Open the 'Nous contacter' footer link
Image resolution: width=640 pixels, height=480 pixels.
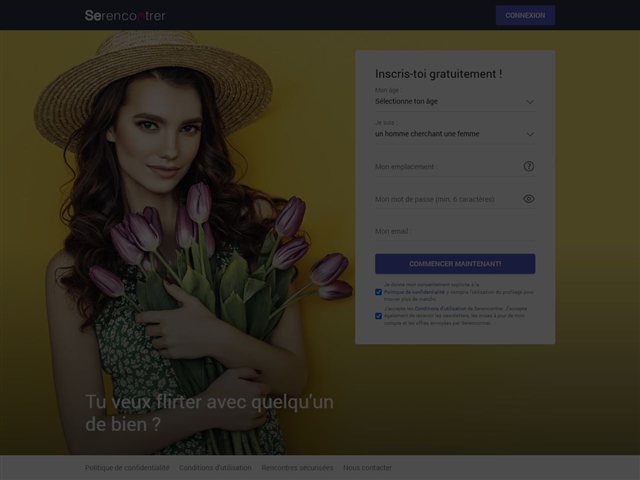(x=367, y=467)
